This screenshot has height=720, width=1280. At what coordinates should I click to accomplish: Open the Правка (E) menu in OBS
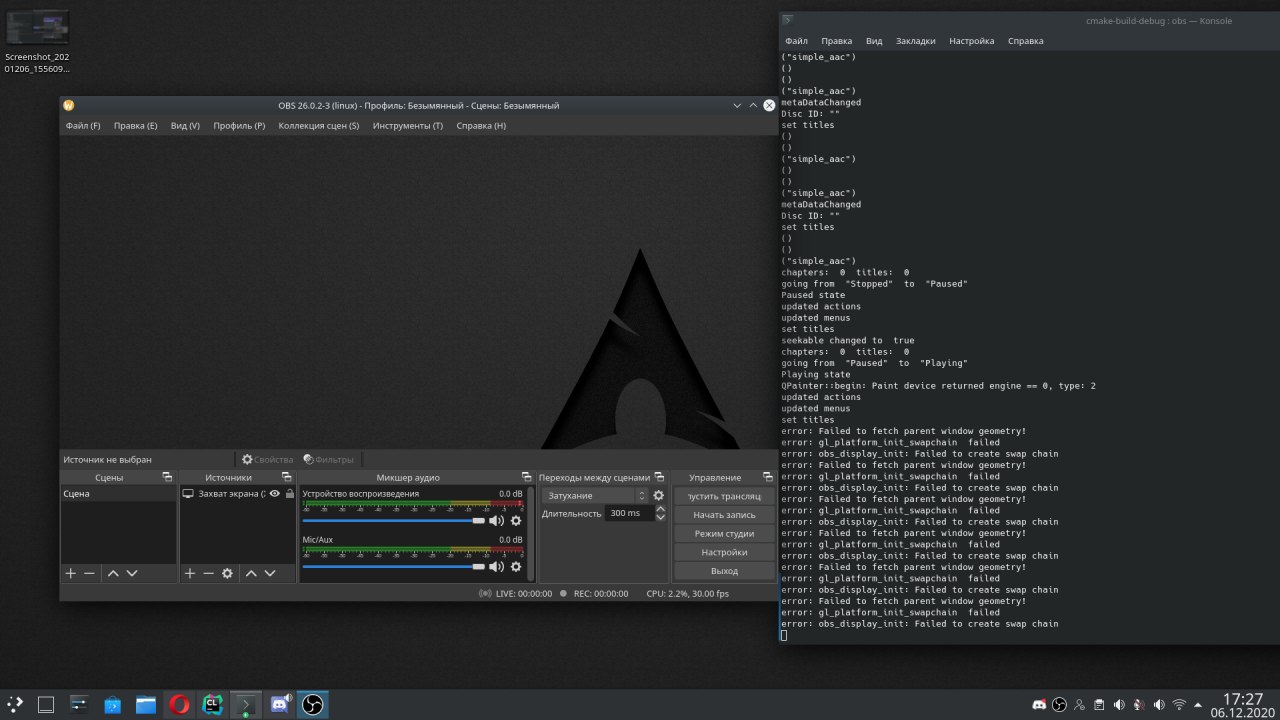click(135, 126)
